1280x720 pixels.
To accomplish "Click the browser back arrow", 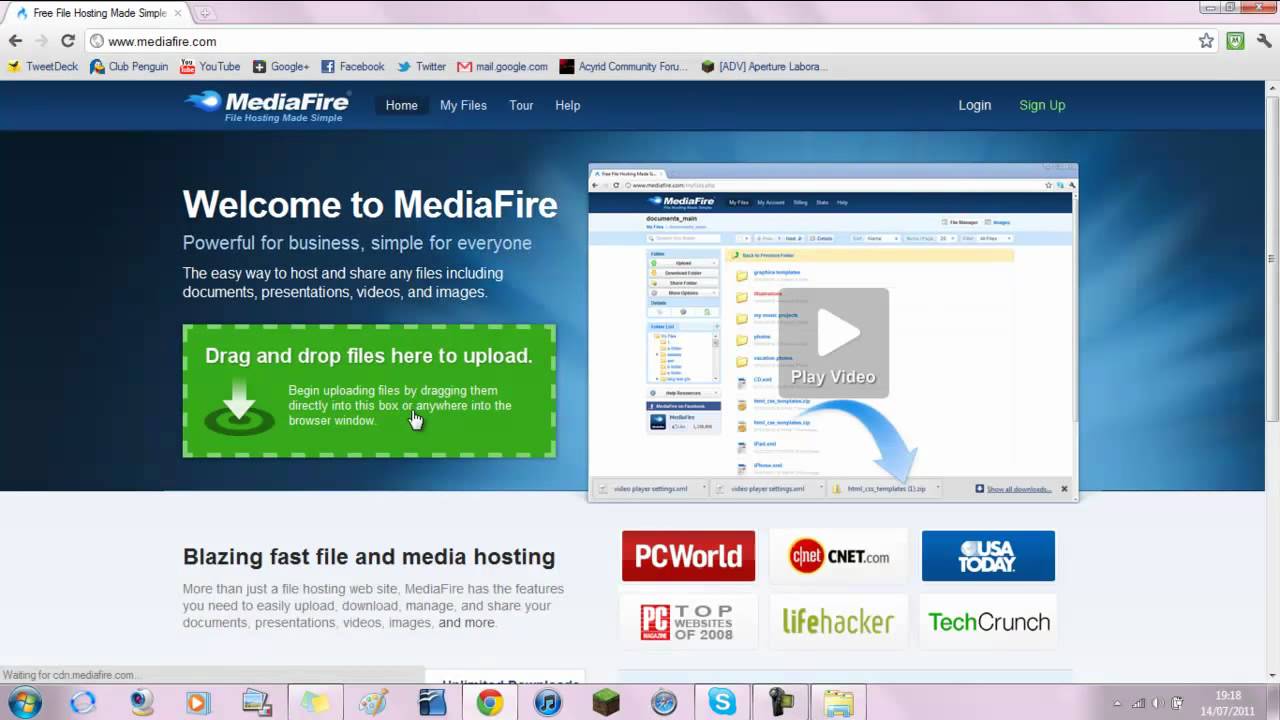I will pos(15,41).
